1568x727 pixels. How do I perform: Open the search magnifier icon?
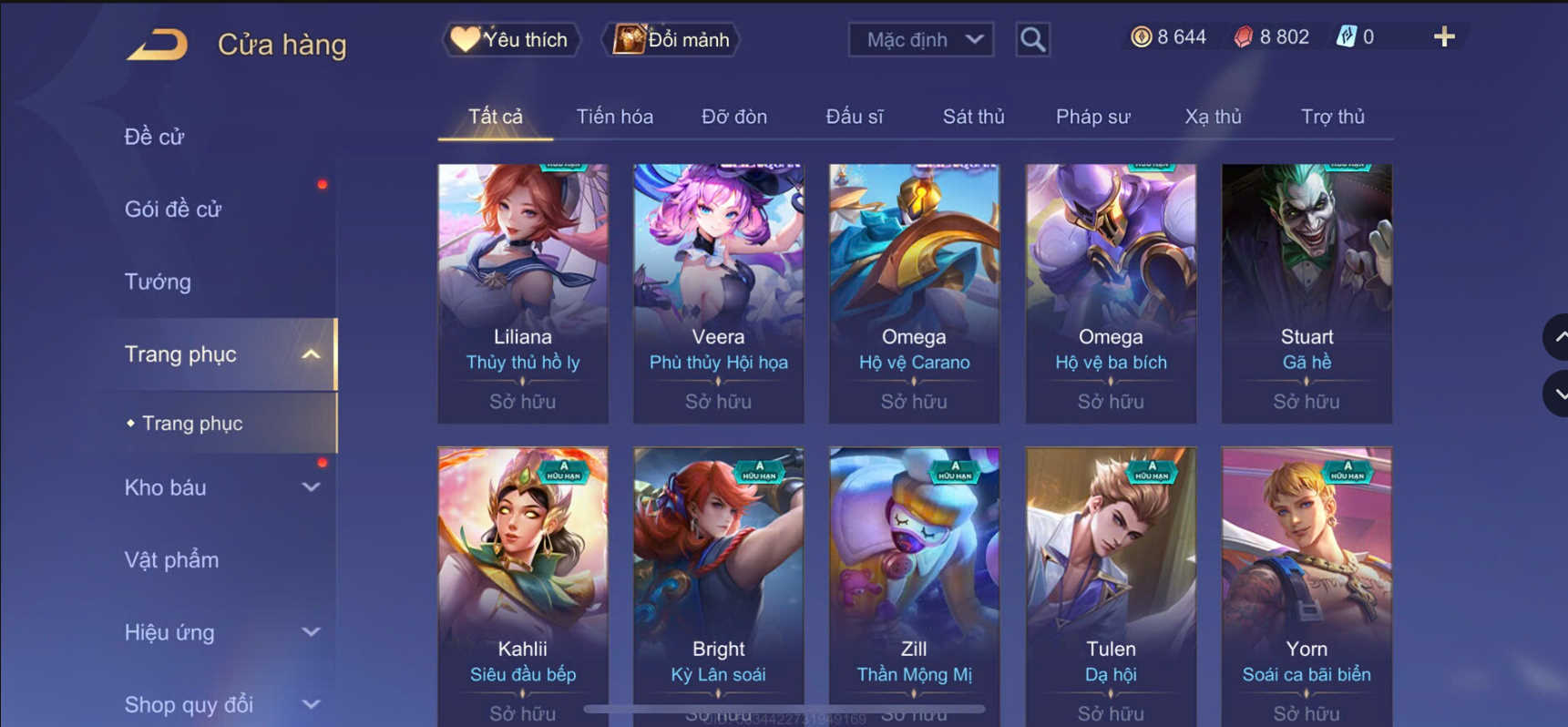pos(1032,39)
